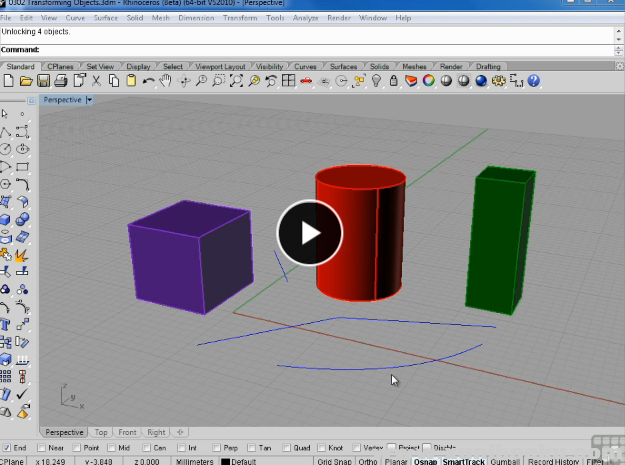Click the Default layer color swatch

point(225,461)
